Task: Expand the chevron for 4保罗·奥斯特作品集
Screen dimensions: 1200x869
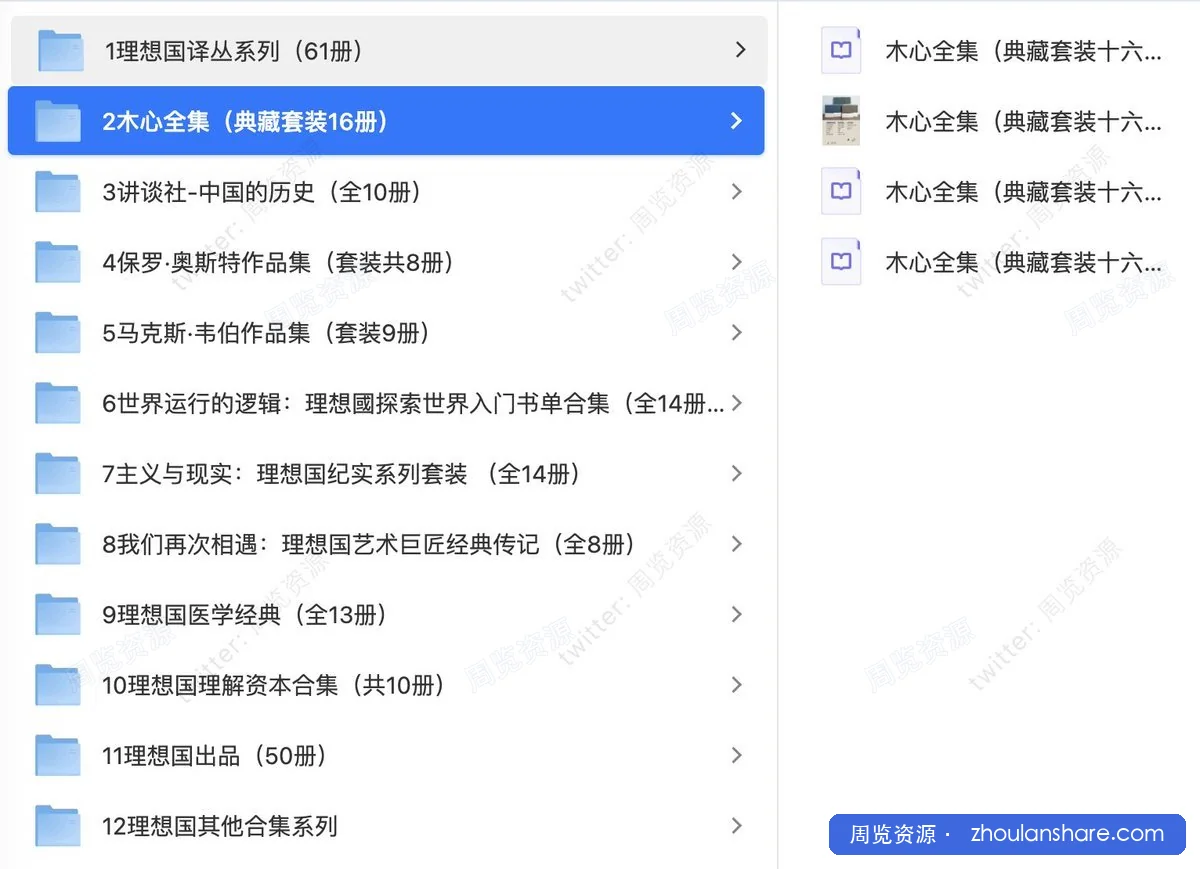Action: (737, 262)
